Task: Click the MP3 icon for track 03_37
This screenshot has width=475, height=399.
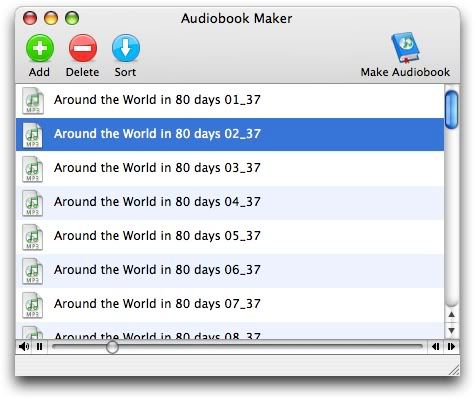Action: [x=33, y=168]
